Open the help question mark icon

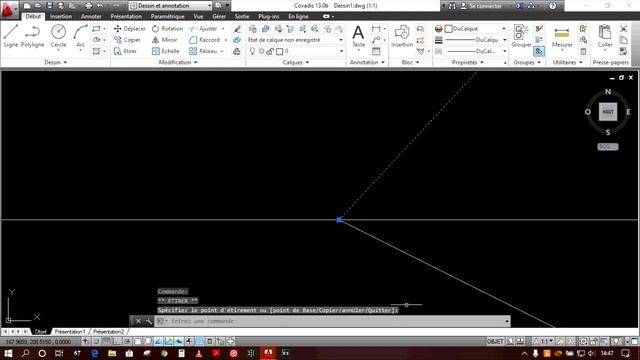(552, 6)
